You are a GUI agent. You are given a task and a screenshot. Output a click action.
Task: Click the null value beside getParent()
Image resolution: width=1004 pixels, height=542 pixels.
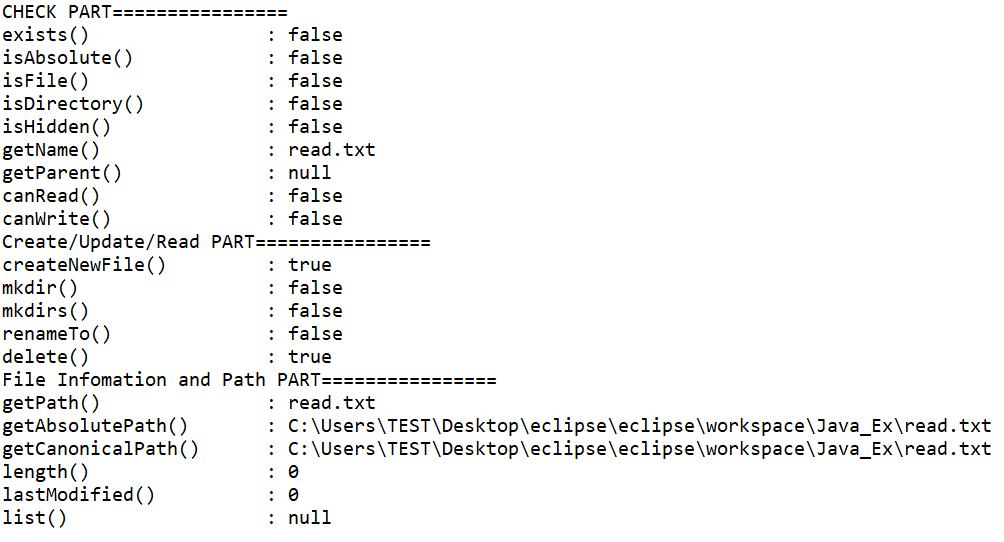(309, 173)
